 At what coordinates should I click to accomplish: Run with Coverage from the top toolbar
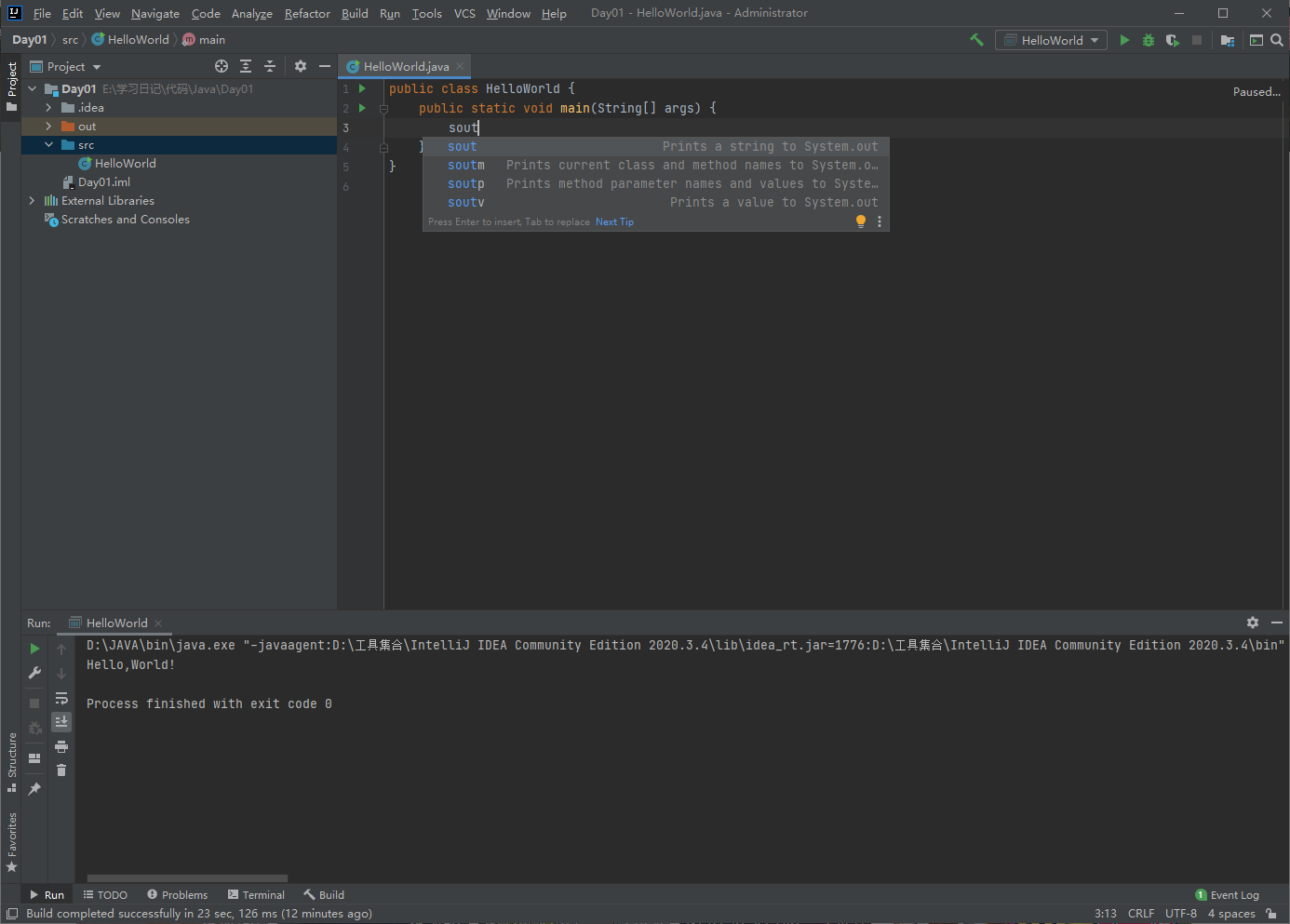pos(1172,40)
